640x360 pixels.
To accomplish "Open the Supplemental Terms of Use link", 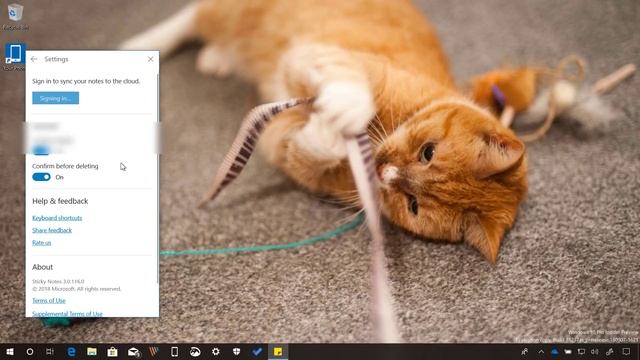I will [x=67, y=313].
